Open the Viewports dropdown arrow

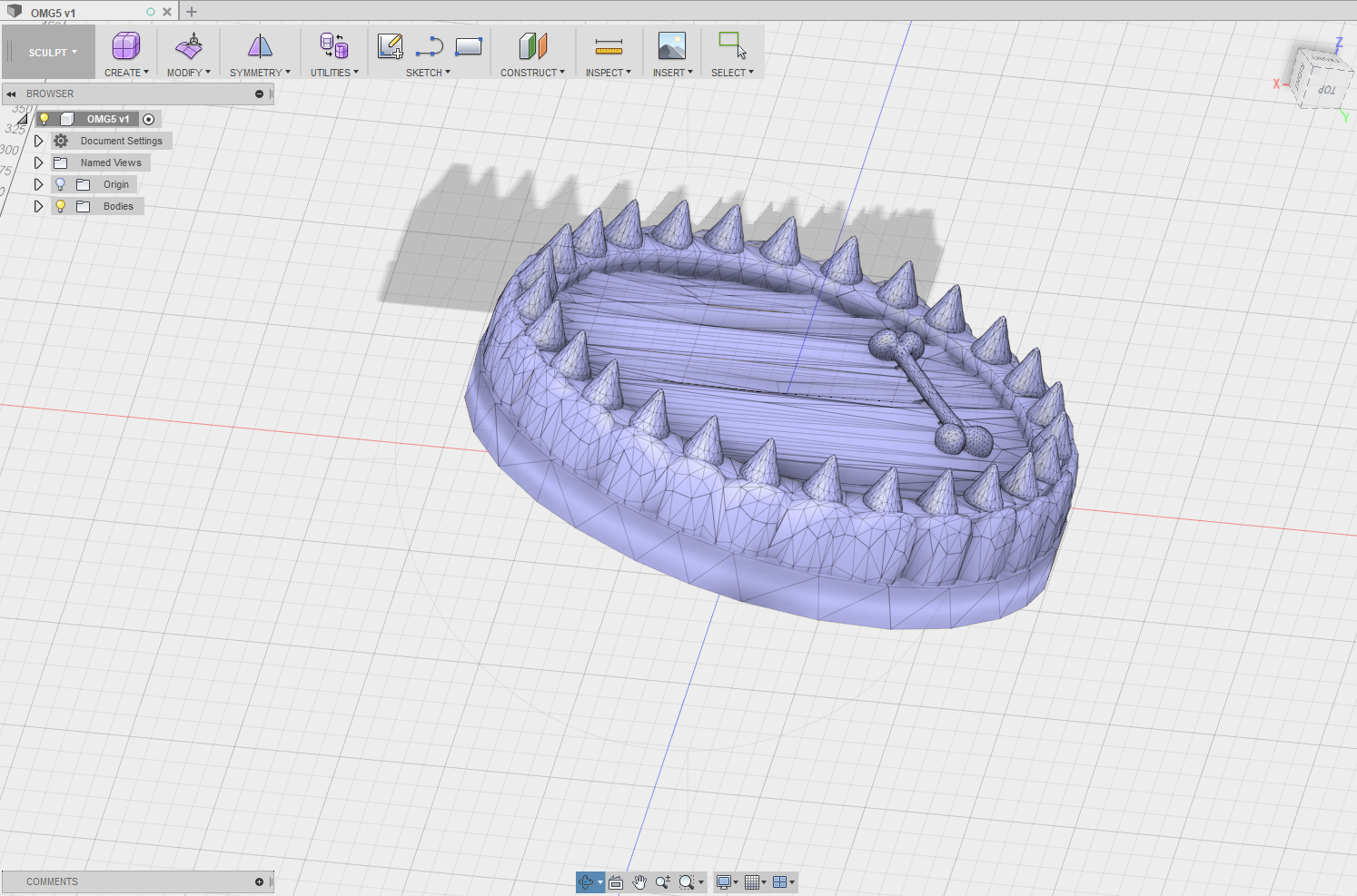tap(792, 882)
